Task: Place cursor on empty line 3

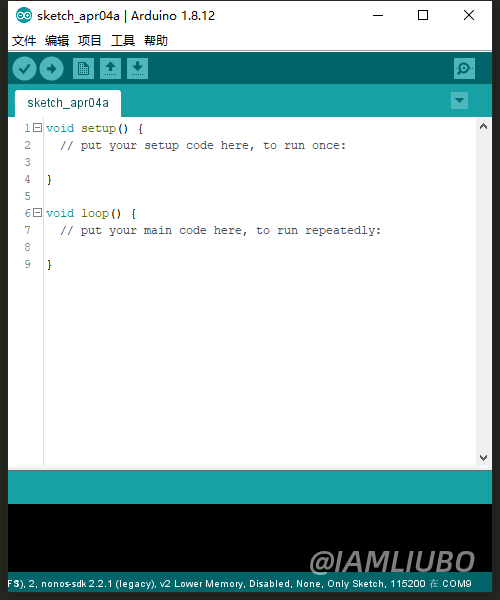Action: point(260,162)
